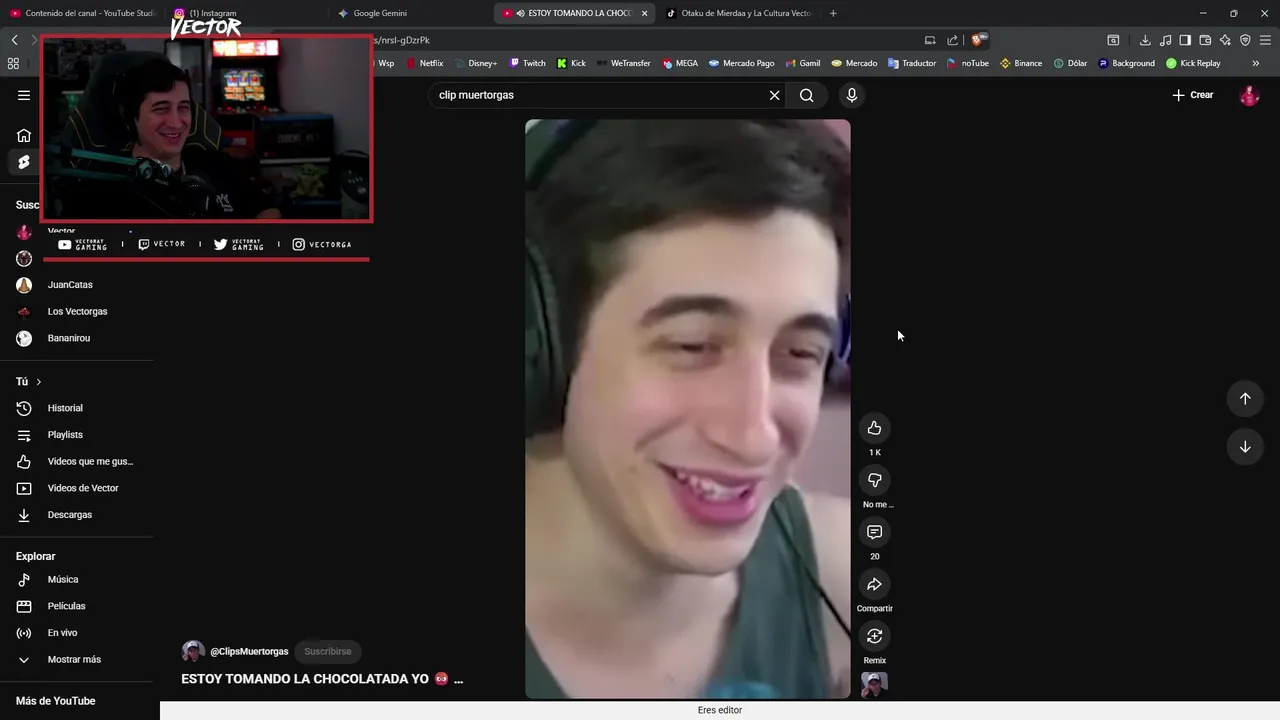Open YouTube hamburger guide menu
The width and height of the screenshot is (1280, 720).
[x=24, y=95]
